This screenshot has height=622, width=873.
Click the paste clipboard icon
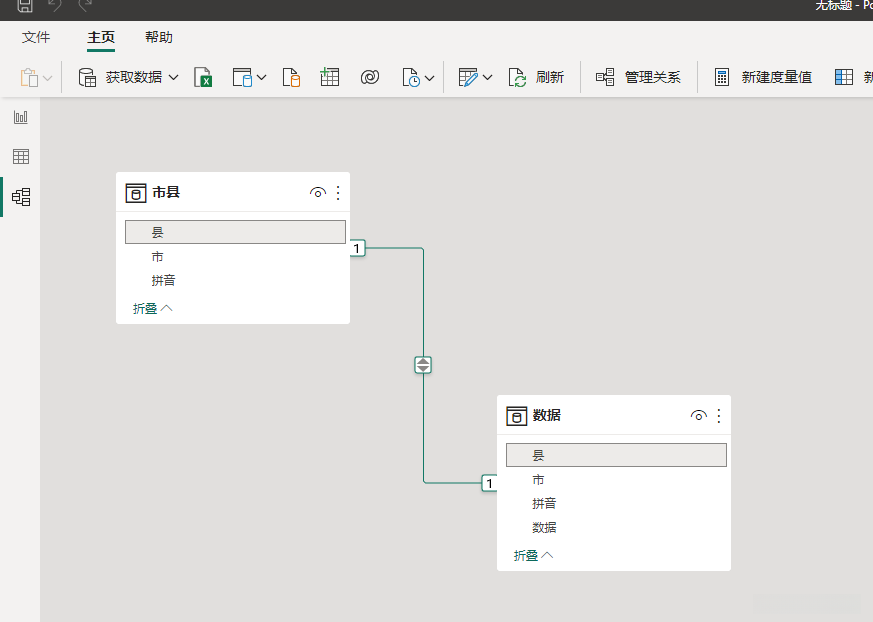click(x=29, y=77)
